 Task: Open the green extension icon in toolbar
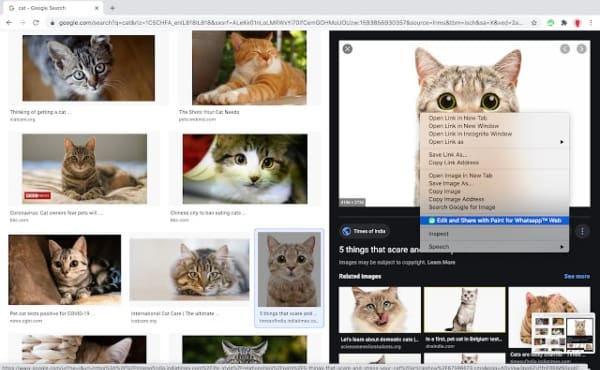click(551, 23)
